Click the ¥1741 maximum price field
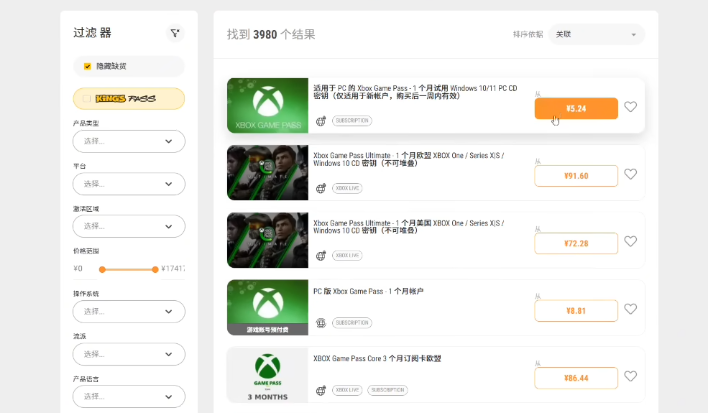This screenshot has width=708, height=413. (x=173, y=269)
